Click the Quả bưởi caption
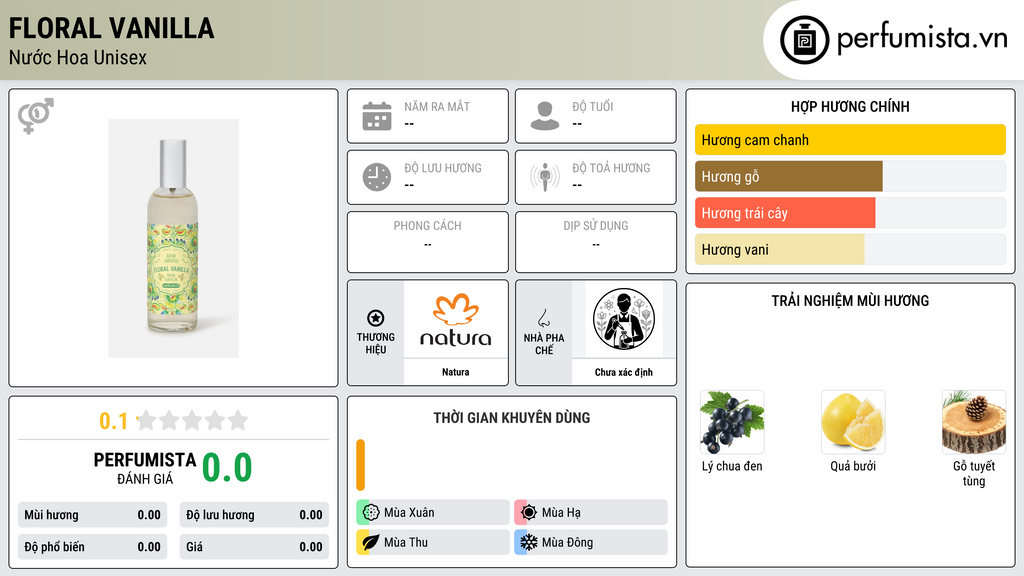This screenshot has height=576, width=1024. coord(853,466)
